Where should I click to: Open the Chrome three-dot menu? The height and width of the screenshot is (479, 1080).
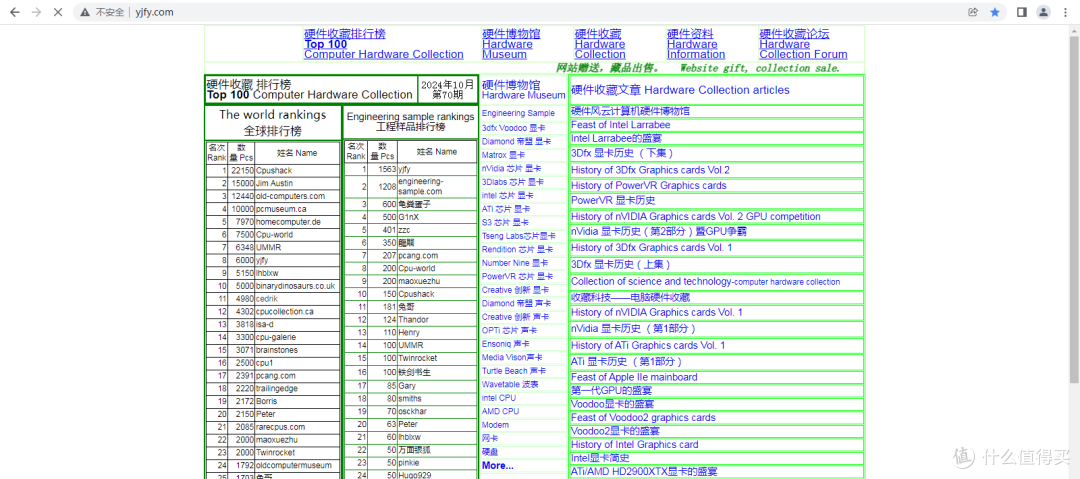tap(1065, 12)
